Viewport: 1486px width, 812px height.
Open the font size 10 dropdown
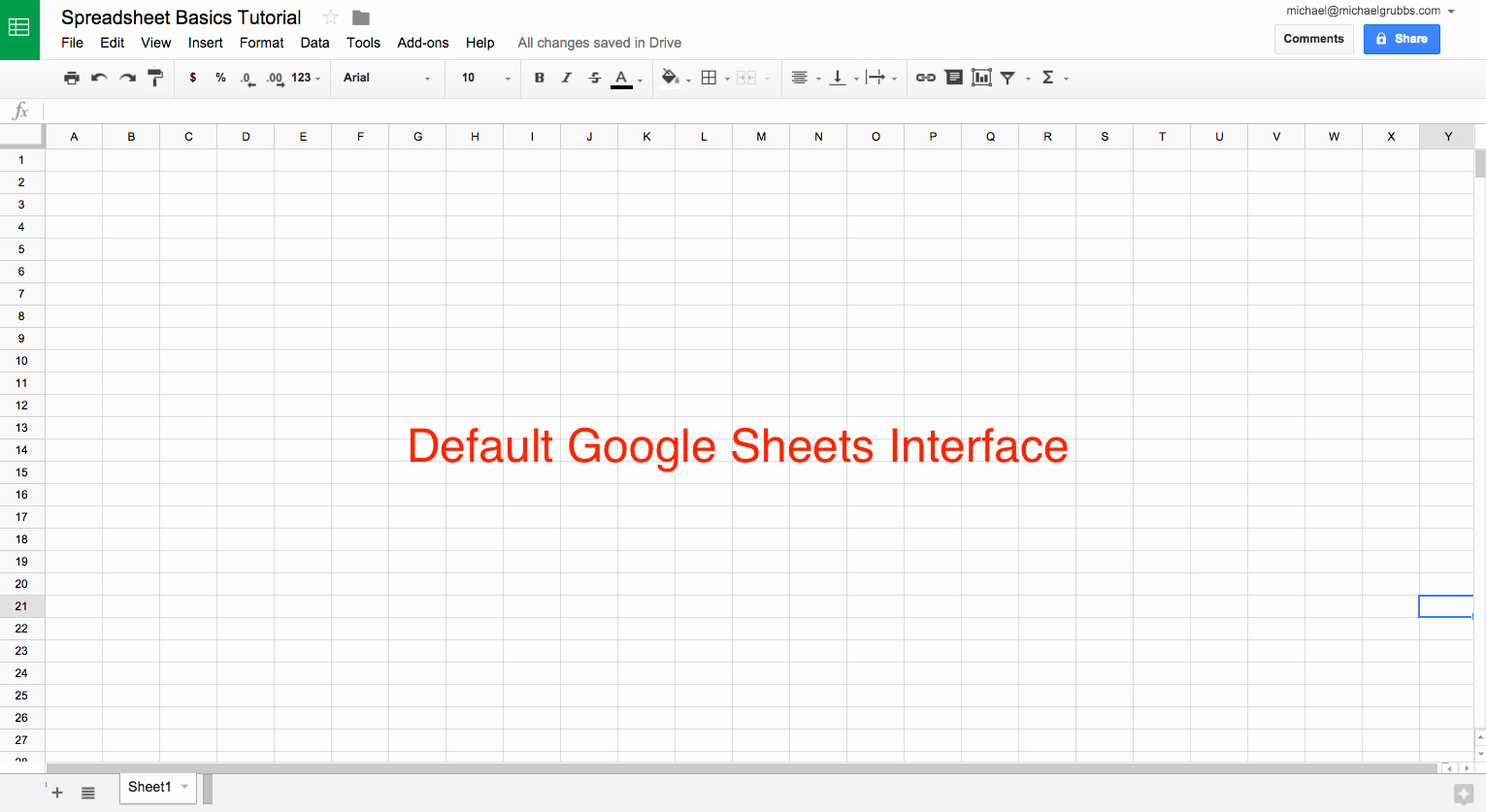(485, 78)
